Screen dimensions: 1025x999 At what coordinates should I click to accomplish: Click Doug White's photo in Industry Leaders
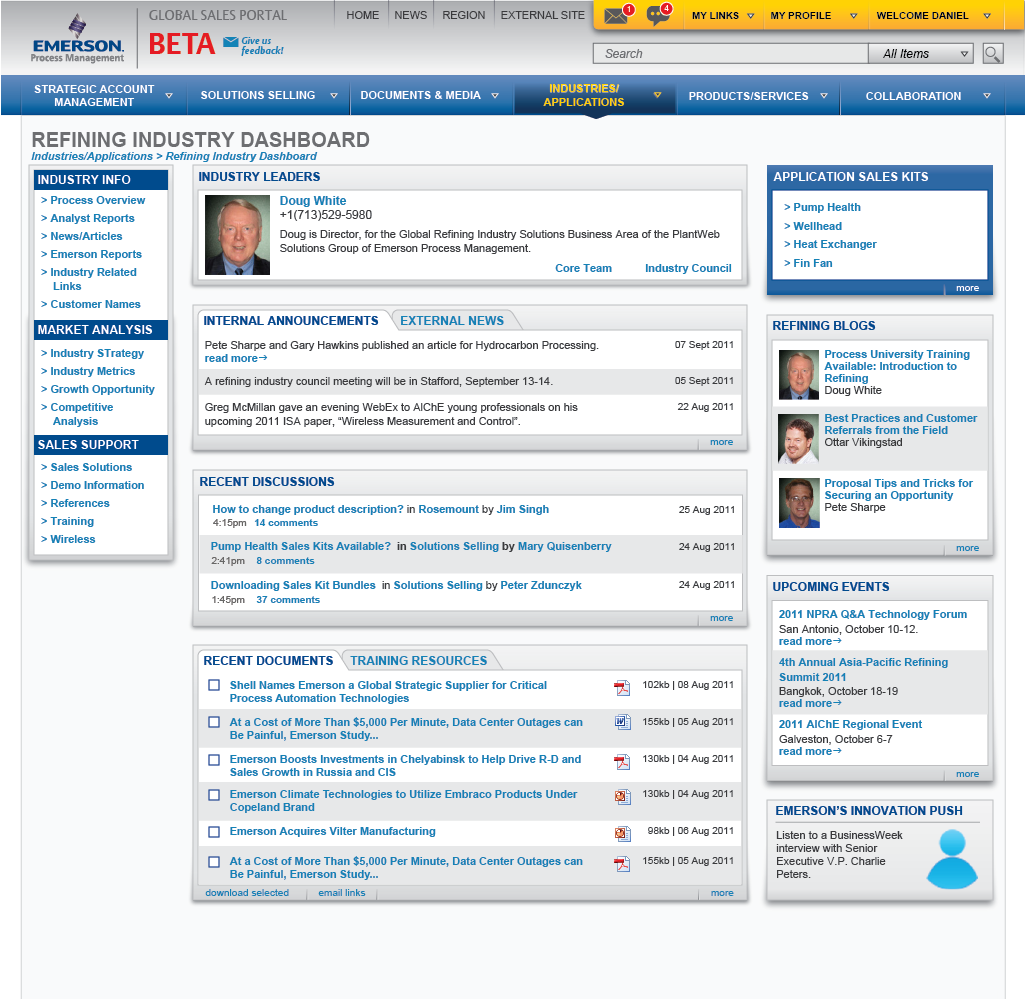tap(237, 235)
